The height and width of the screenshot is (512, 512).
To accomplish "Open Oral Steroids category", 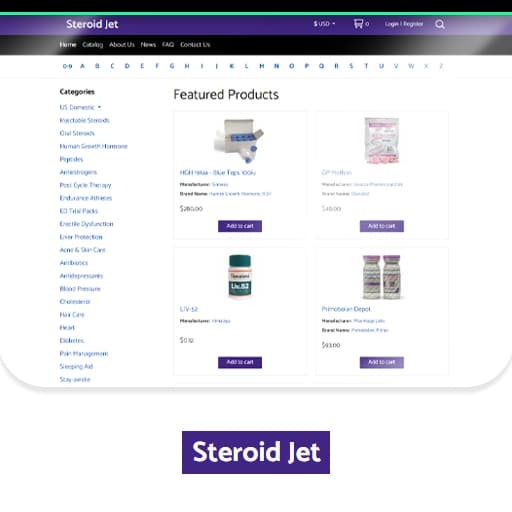I will click(x=77, y=133).
